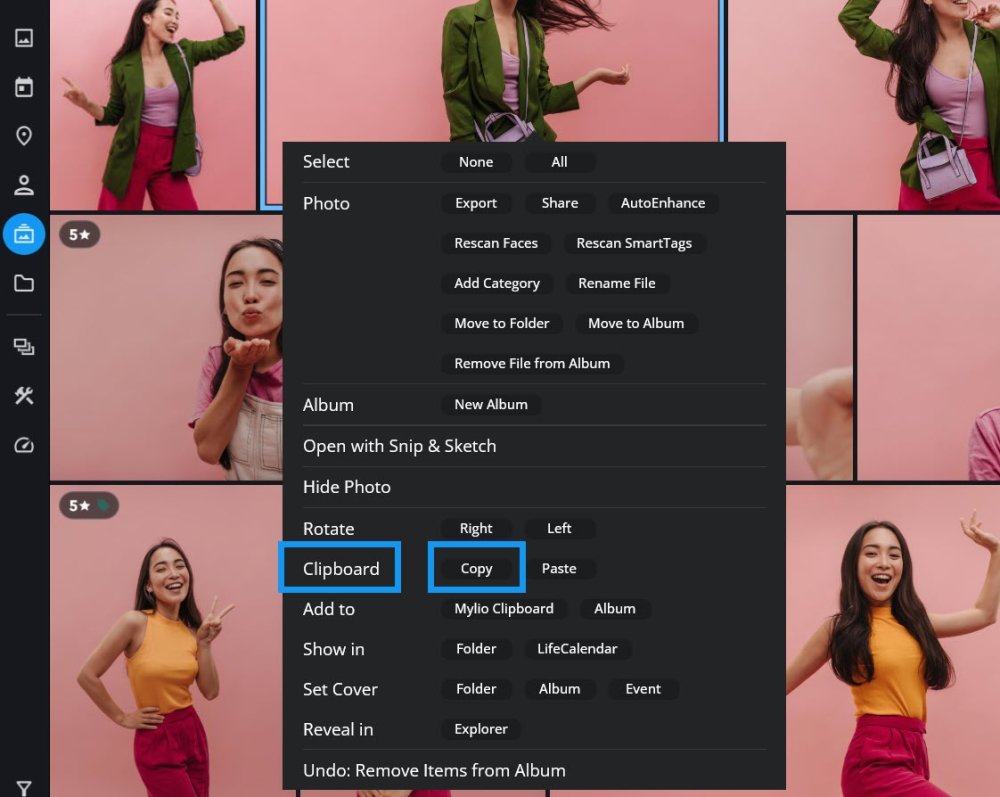Click Rescan SmartTags
The image size is (1000, 797).
[x=634, y=244]
